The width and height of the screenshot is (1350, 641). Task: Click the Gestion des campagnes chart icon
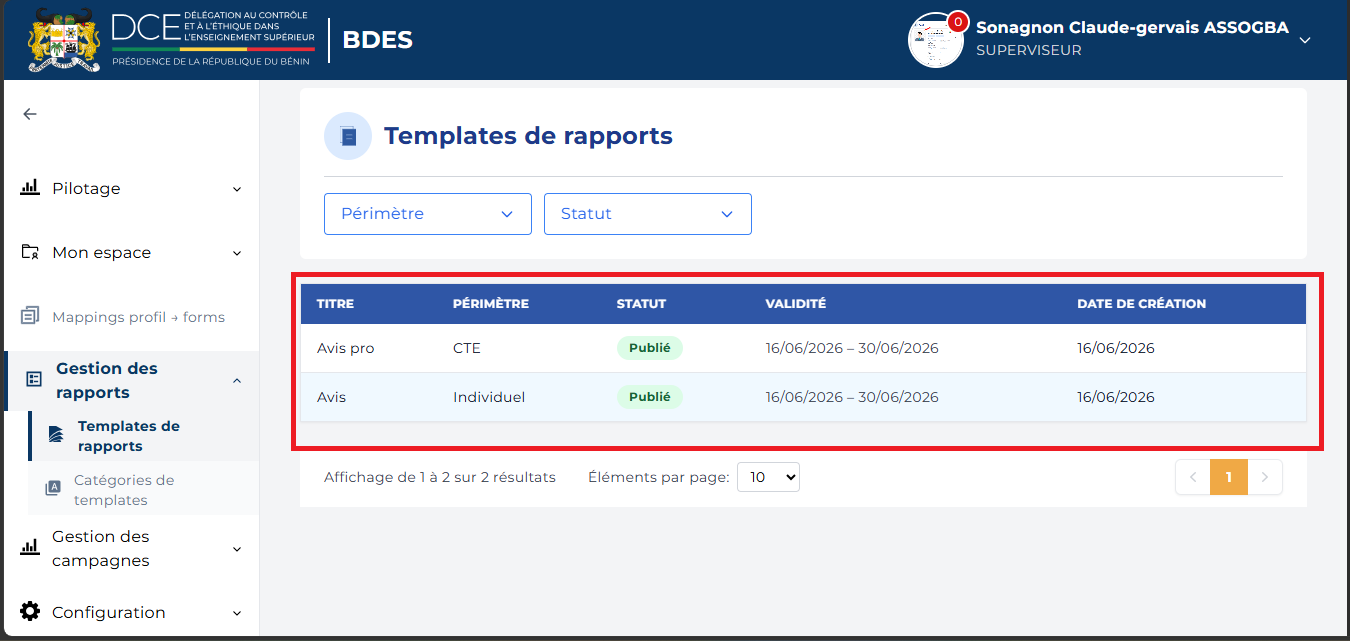coord(30,547)
